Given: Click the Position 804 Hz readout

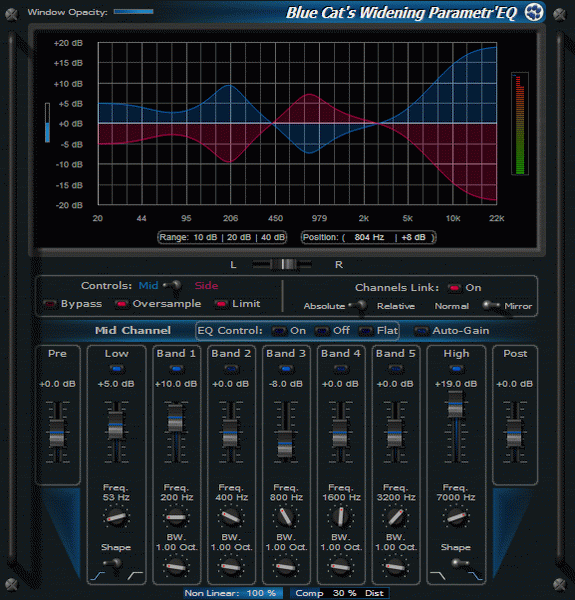Looking at the screenshot, I should [369, 237].
